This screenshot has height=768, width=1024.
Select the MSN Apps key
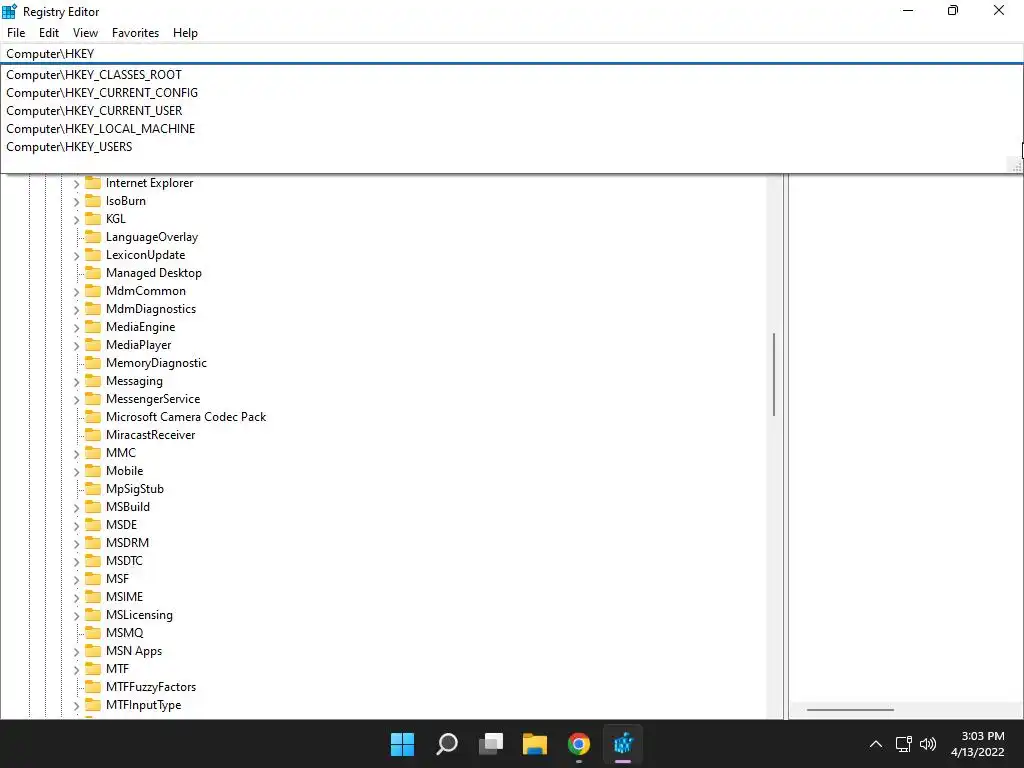click(x=134, y=650)
